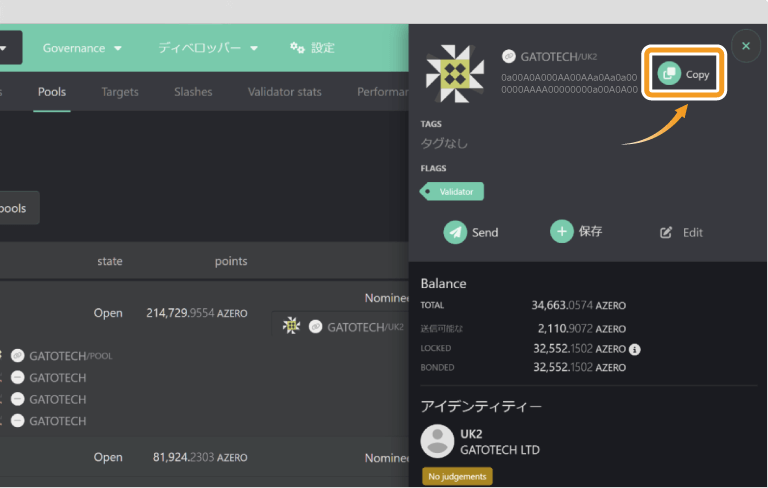Click the bonded 32,552.1502 AZERO value
768x488 pixels.
click(579, 367)
